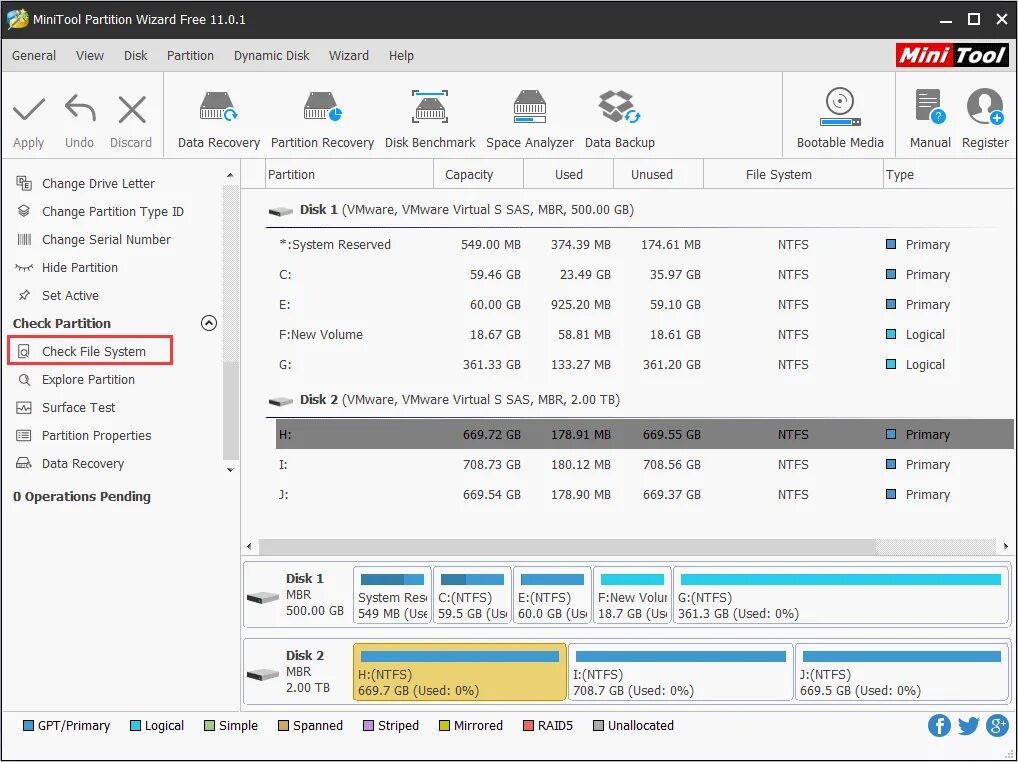Viewport: 1018px width, 762px height.
Task: Select the System Reserved partition row
Action: tap(645, 245)
